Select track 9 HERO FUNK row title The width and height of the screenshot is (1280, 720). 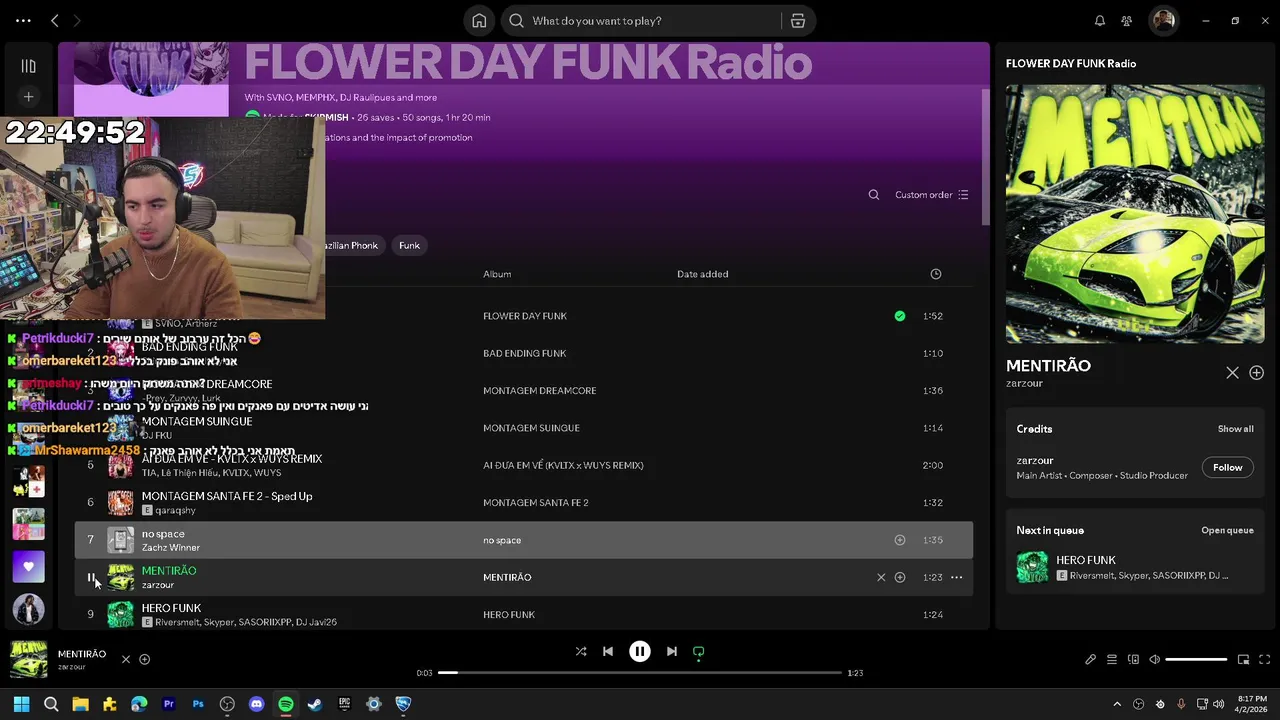coord(171,608)
